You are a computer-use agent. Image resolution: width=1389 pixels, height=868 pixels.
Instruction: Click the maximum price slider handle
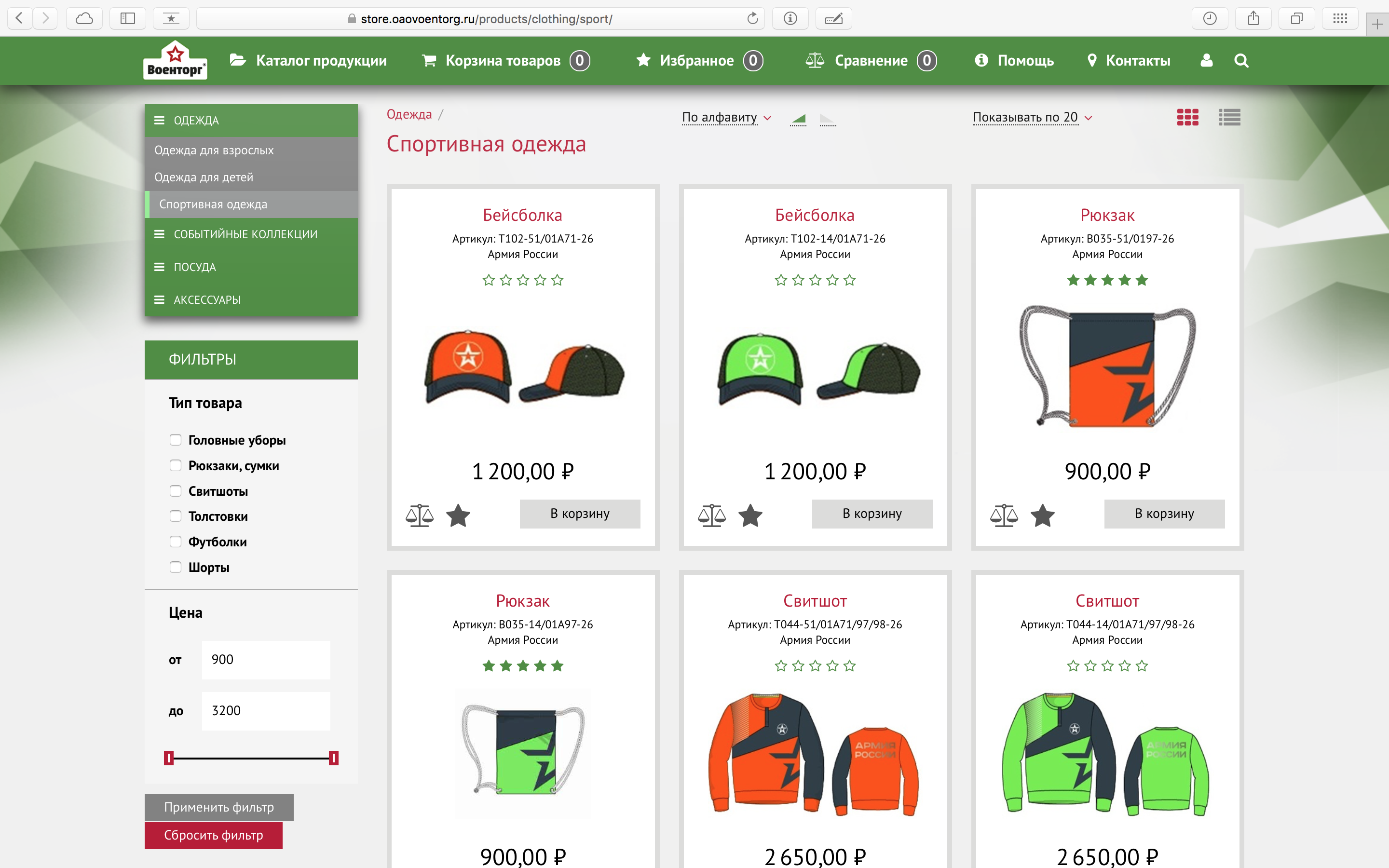(x=333, y=759)
